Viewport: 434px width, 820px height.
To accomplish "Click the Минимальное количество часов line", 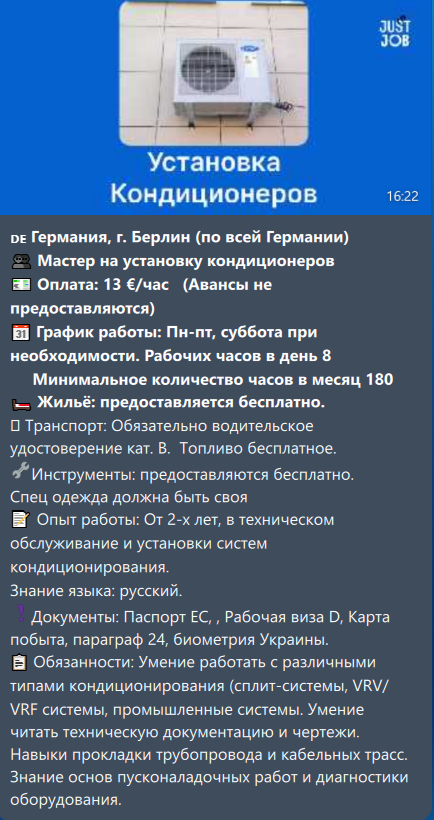I will tap(213, 380).
